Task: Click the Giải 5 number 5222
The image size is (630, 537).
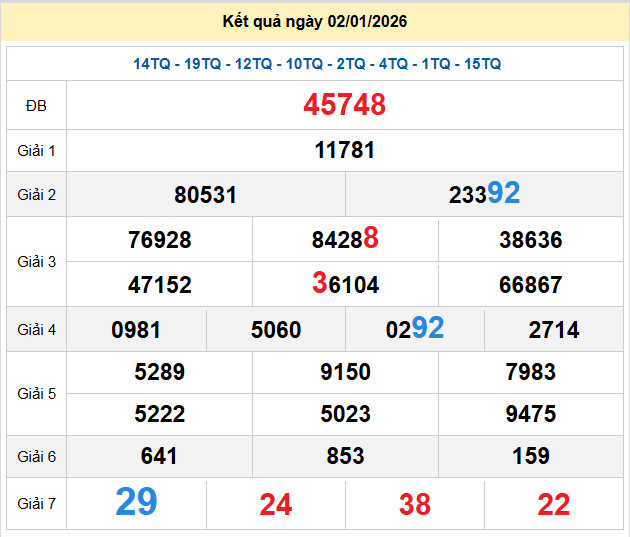Action: [159, 413]
